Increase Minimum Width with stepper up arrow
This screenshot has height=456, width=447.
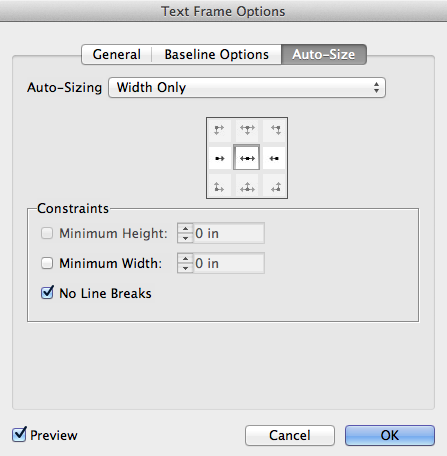pos(185,259)
